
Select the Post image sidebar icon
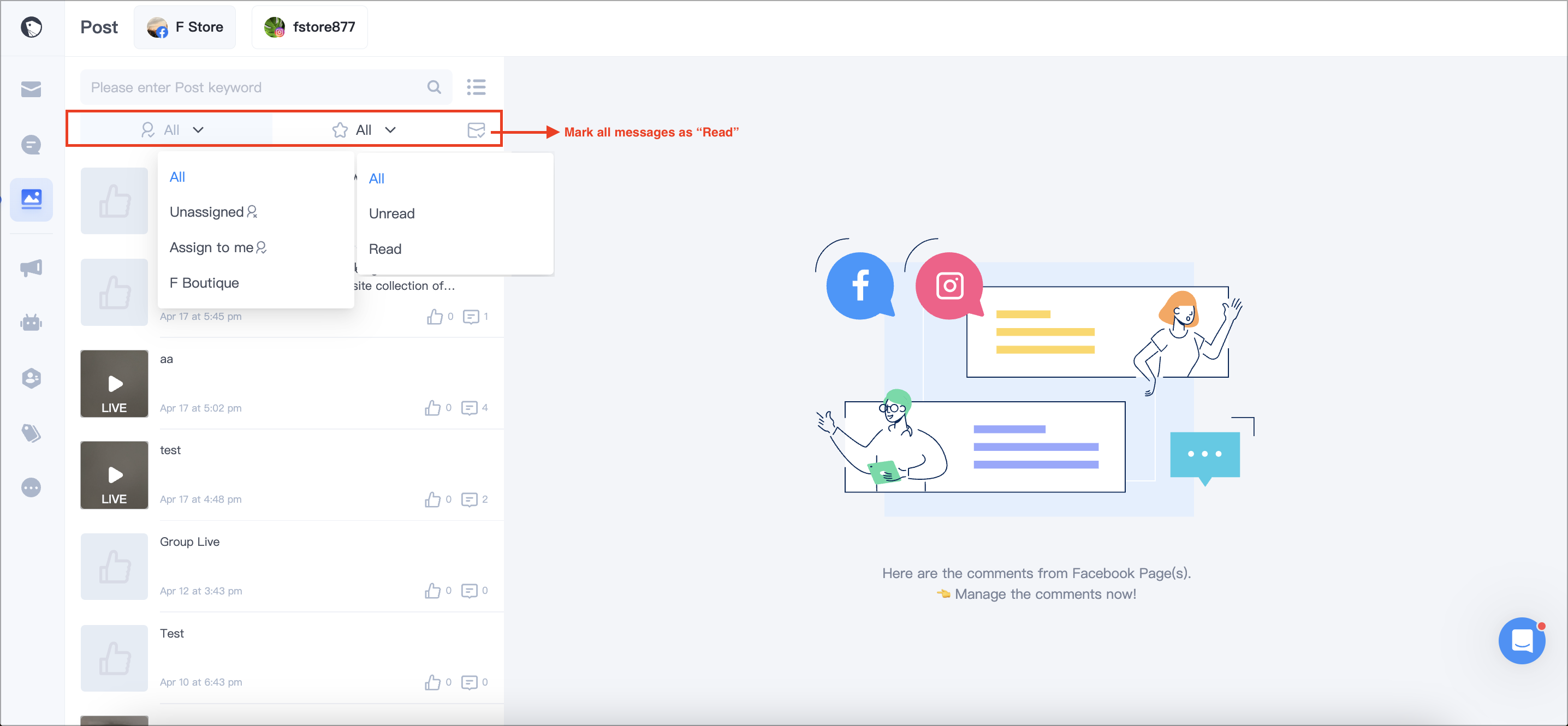tap(31, 200)
